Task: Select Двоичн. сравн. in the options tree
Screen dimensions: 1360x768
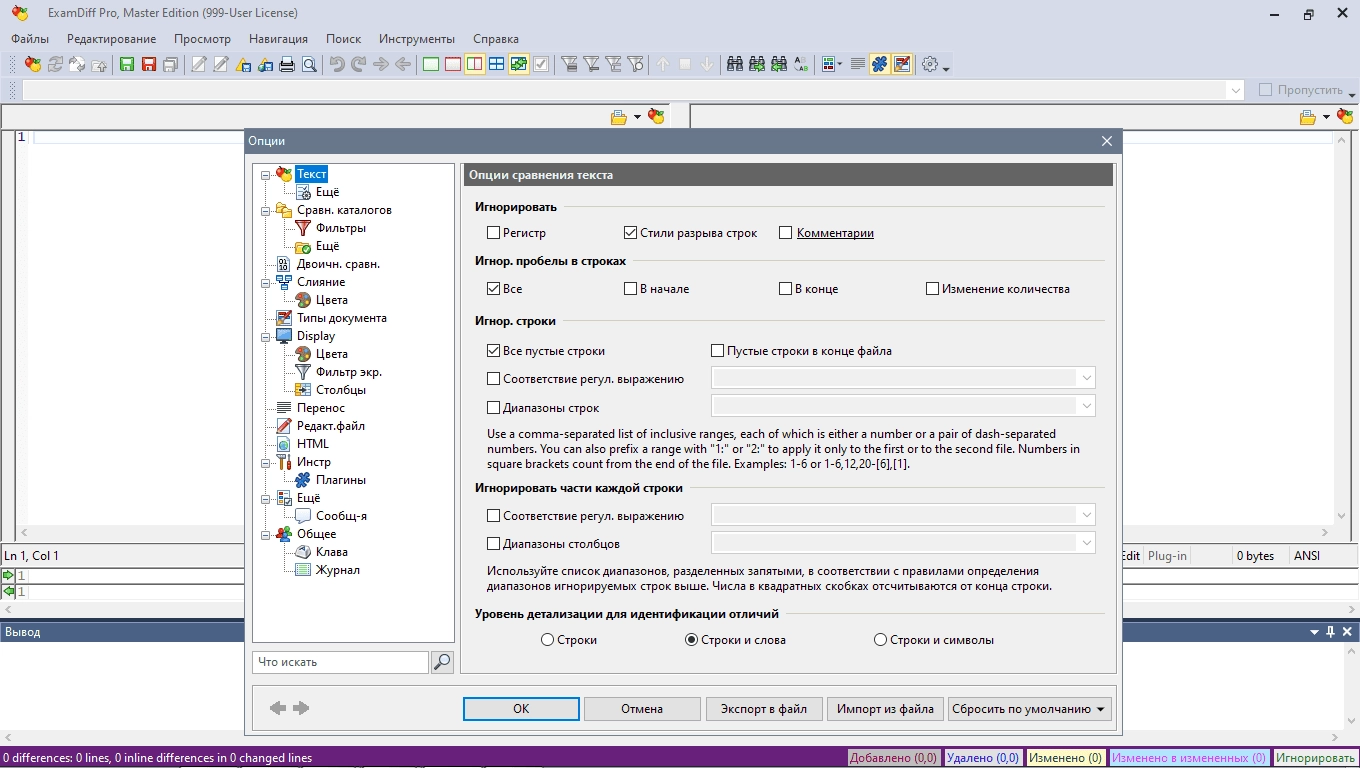Action: click(338, 264)
